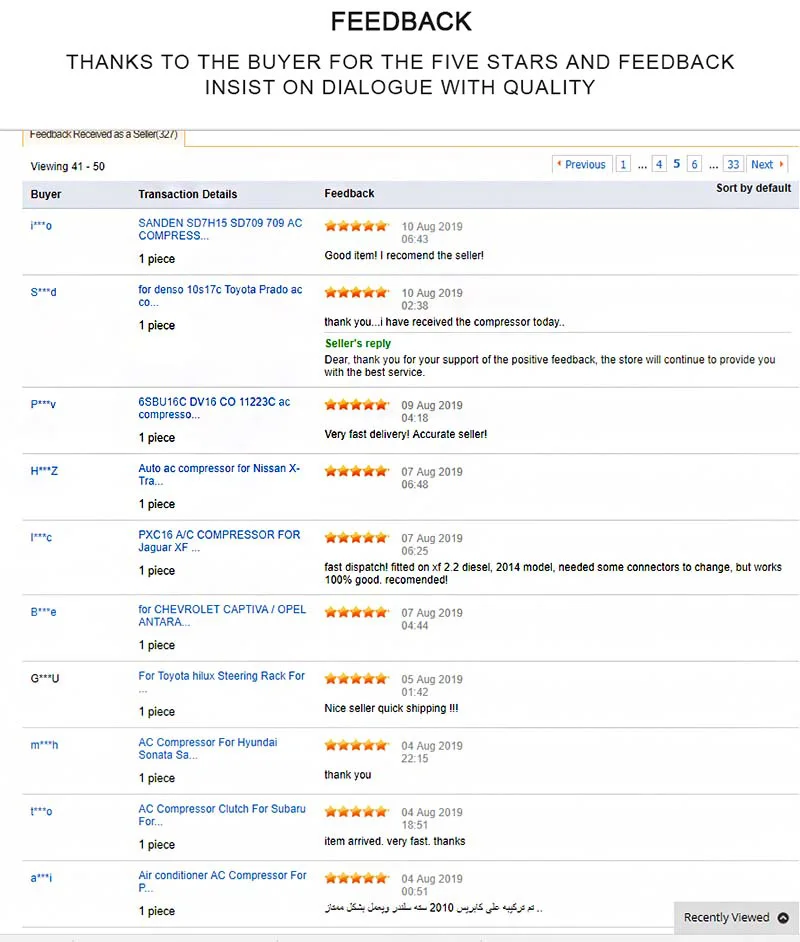Go to feedback page 6
The image size is (800, 942).
694,164
